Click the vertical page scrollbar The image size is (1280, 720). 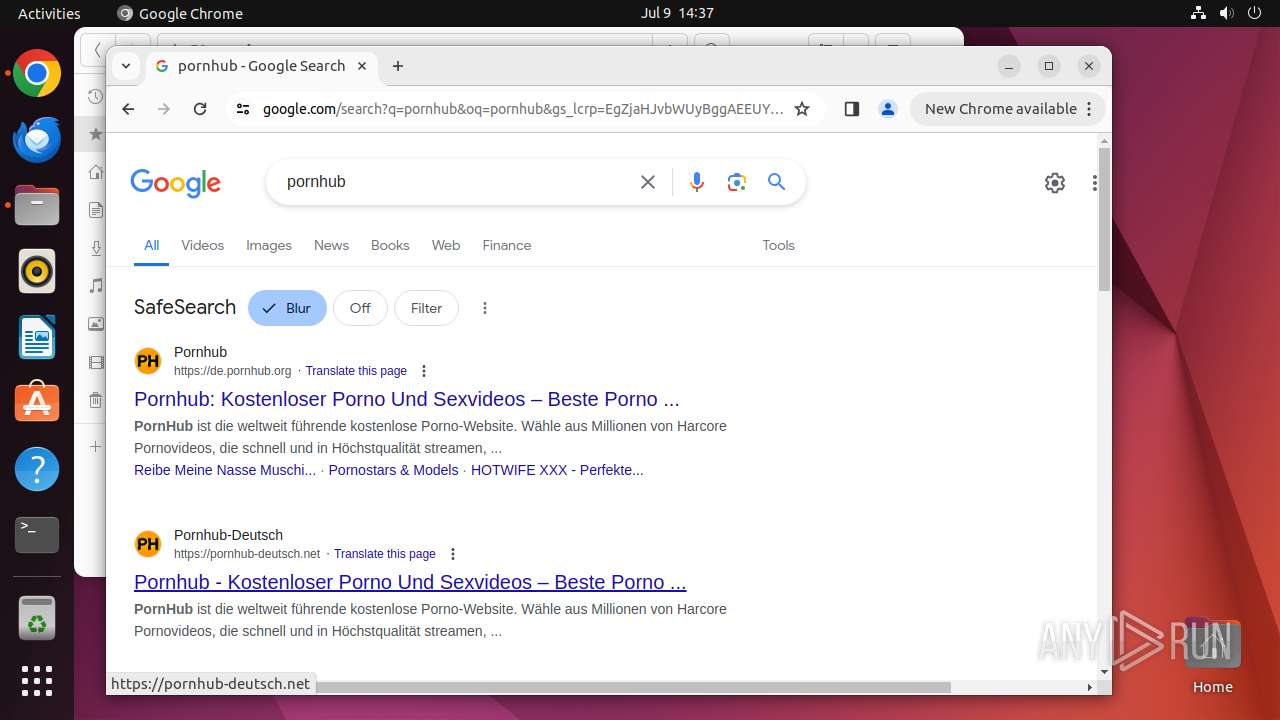1104,218
